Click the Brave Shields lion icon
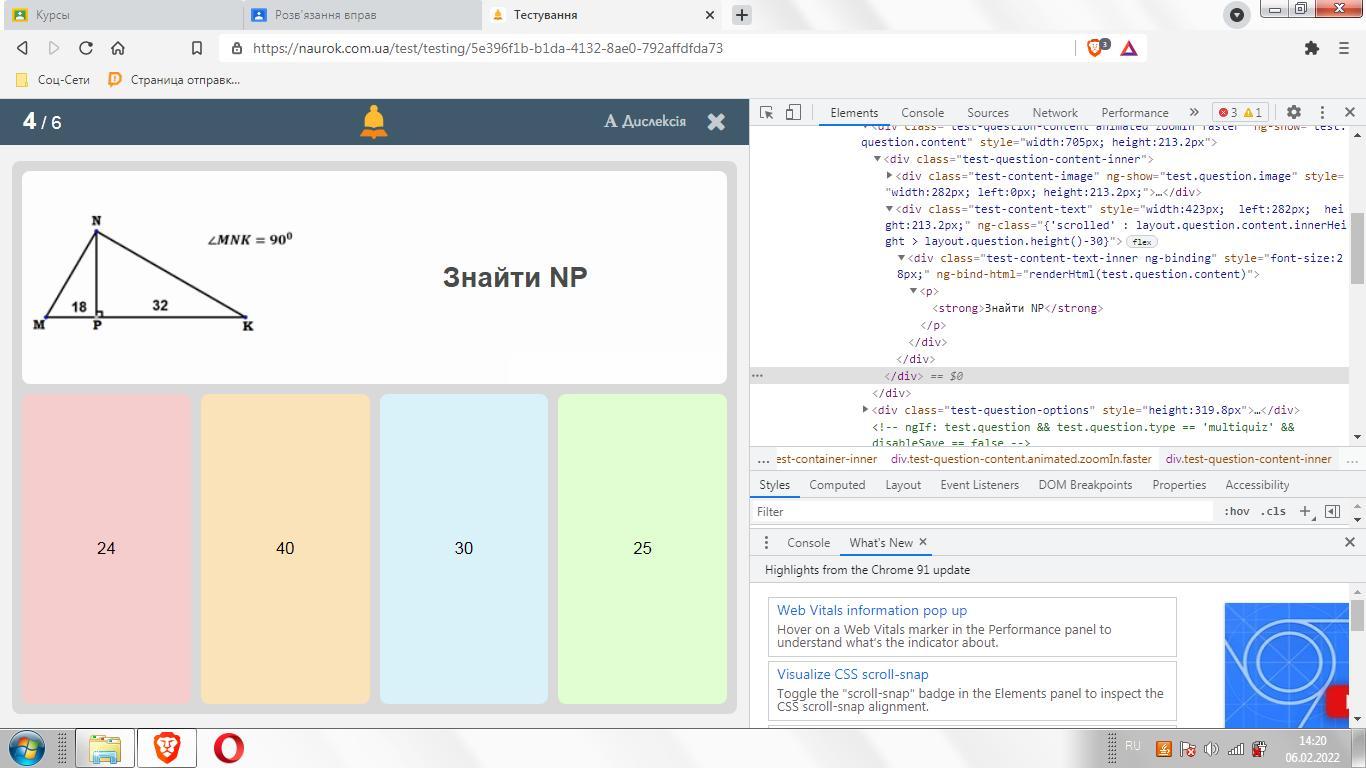 1095,48
